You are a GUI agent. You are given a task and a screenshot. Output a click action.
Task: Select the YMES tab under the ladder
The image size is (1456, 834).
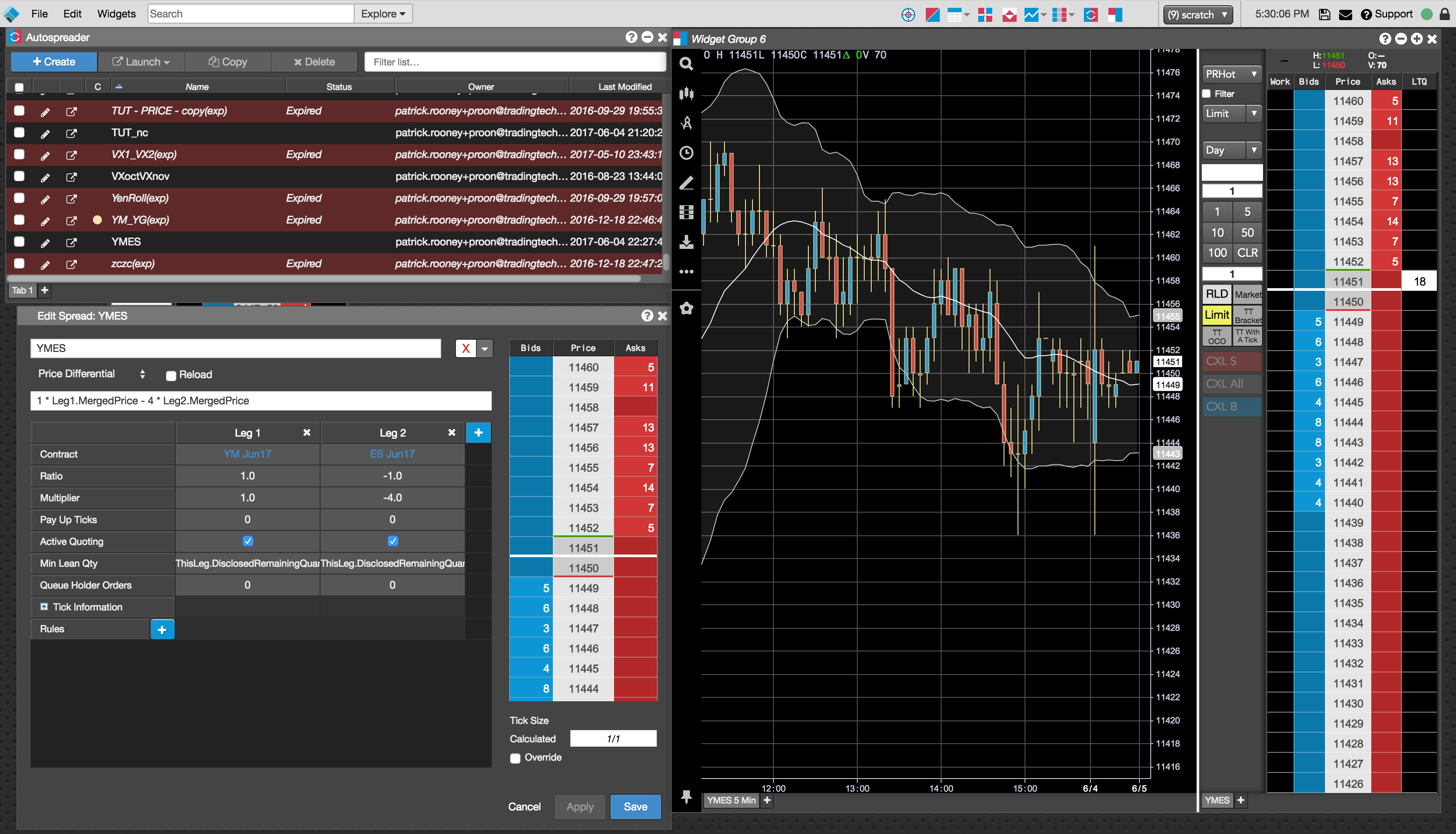1217,800
